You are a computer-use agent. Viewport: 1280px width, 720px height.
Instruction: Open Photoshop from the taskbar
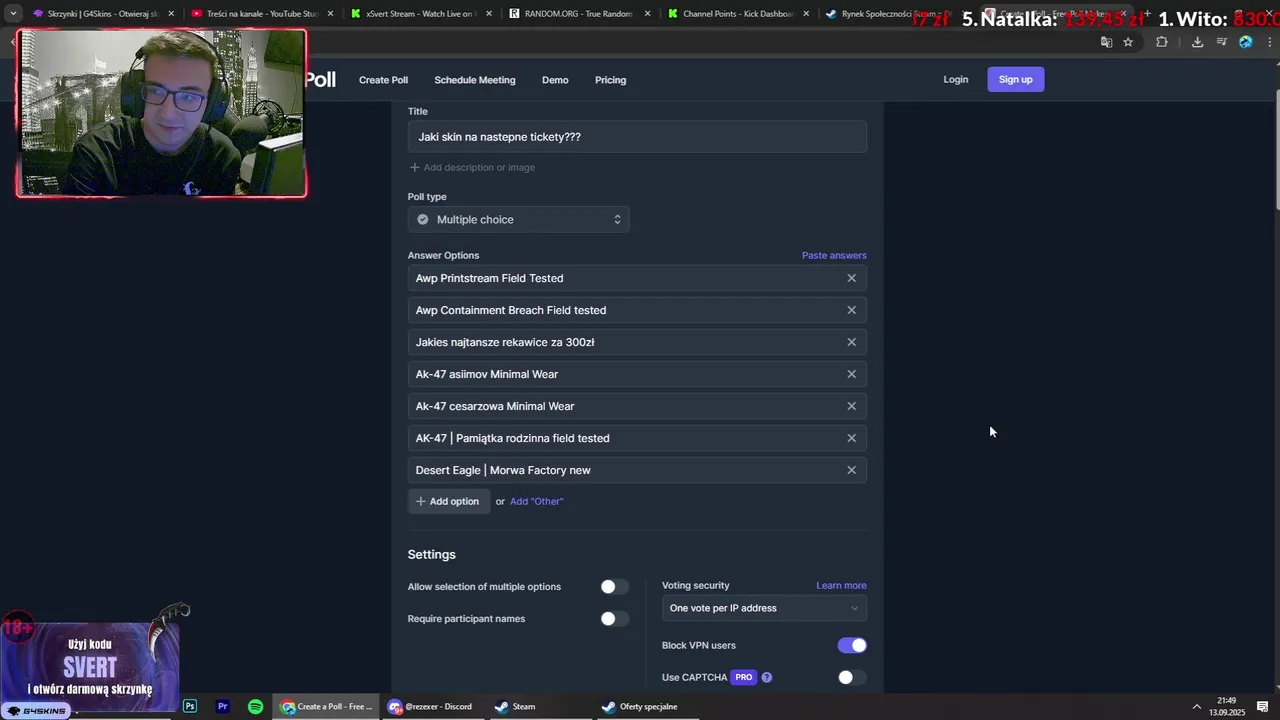click(x=190, y=706)
